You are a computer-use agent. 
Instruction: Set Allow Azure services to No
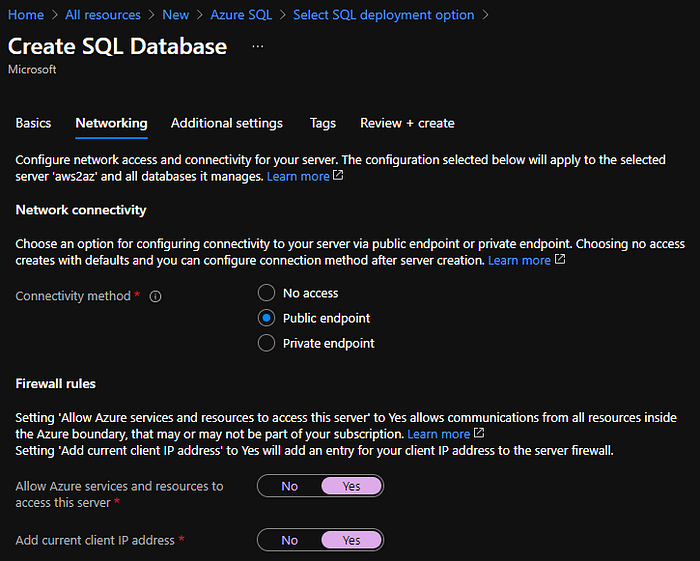(289, 486)
